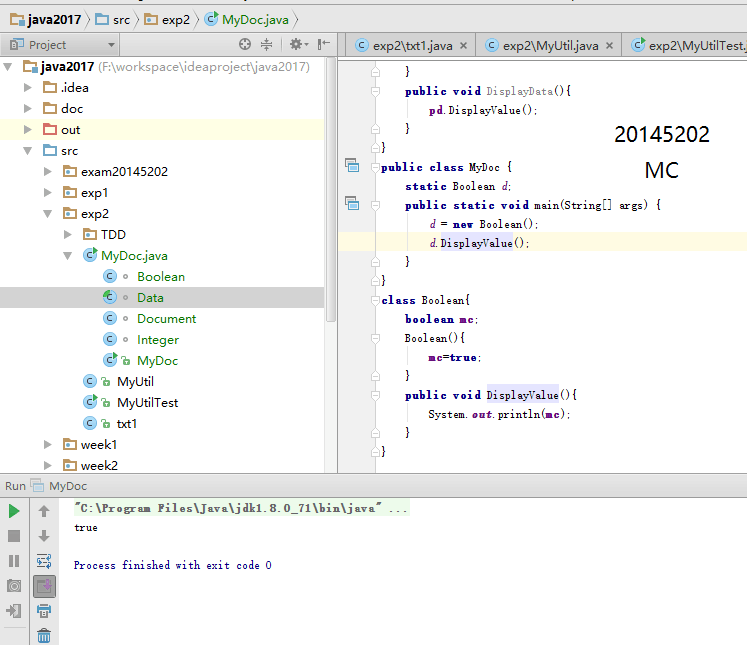Select the MyDoc class under MyDoc.java
This screenshot has height=645, width=747.
pyautogui.click(x=157, y=361)
